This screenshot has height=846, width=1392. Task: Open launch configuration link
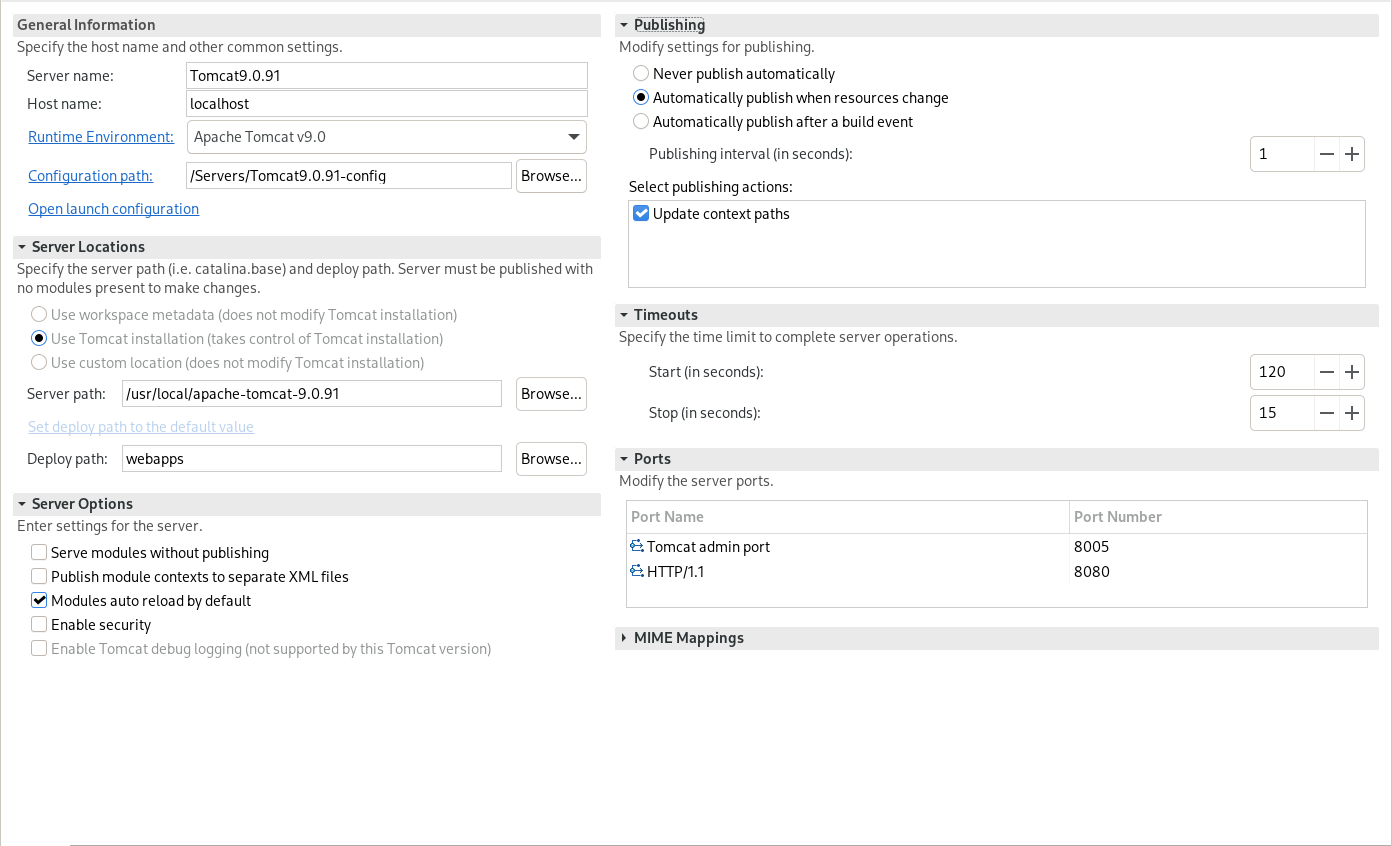(113, 209)
